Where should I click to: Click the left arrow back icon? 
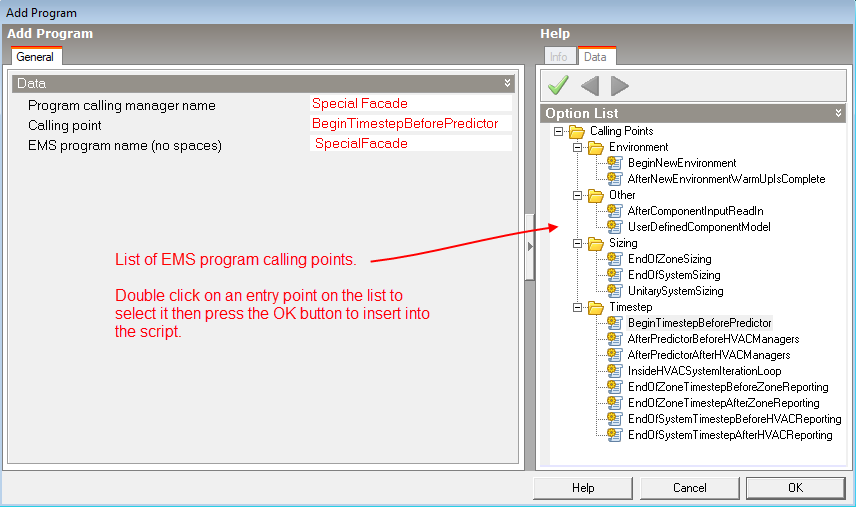click(x=590, y=85)
